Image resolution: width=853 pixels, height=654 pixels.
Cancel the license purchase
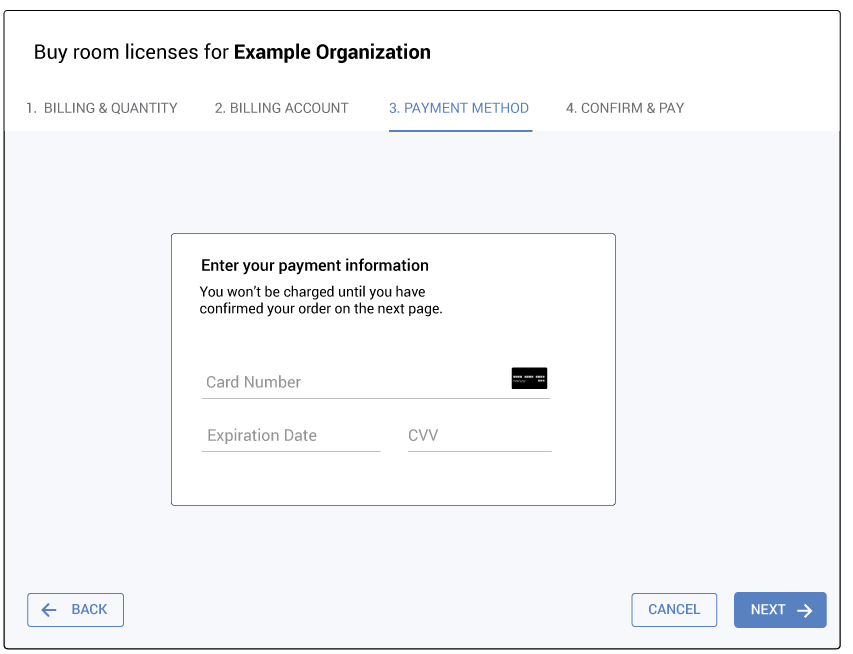click(x=674, y=610)
